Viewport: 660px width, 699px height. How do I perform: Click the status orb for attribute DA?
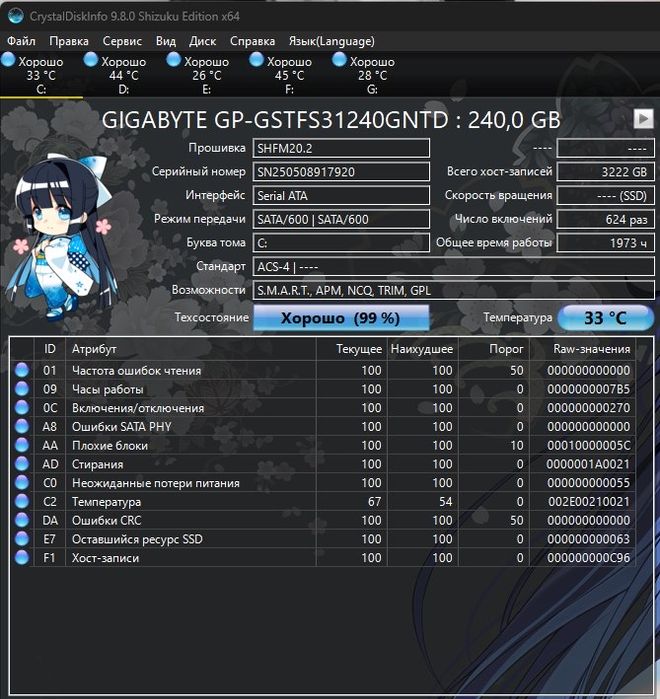22,520
